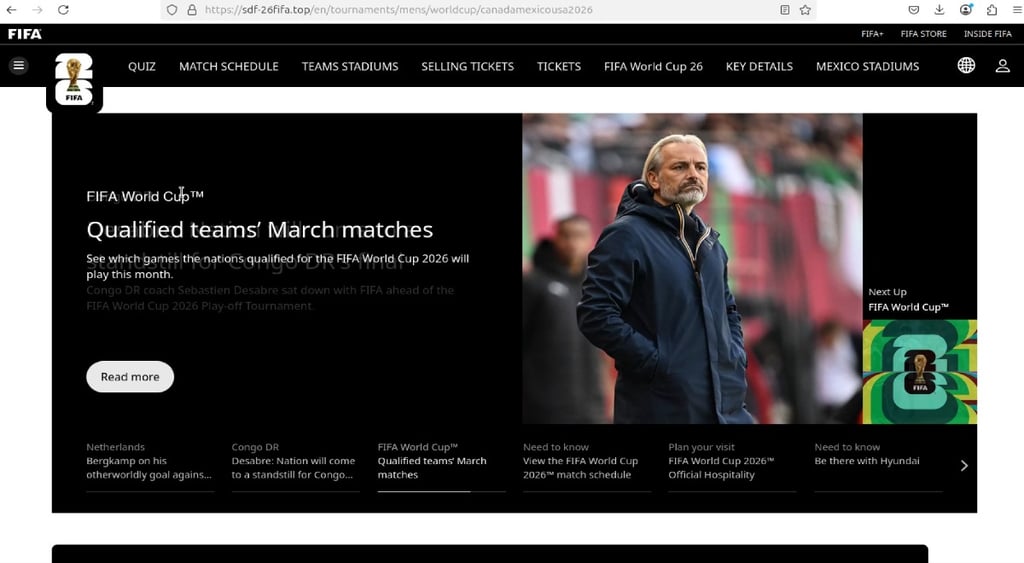Click the Next Up label text

tap(887, 292)
